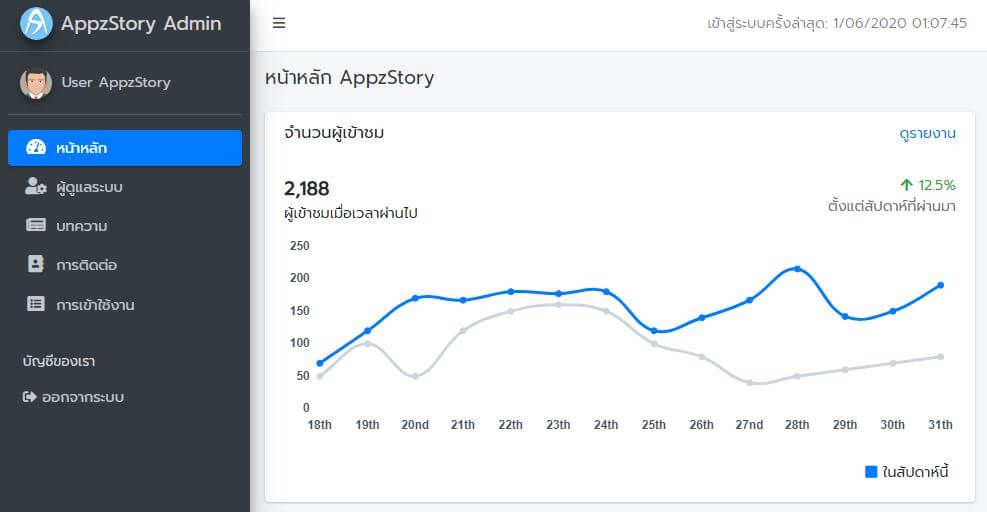This screenshot has width=987, height=512.
Task: Click the User AppzStory profile name
Action: (x=116, y=83)
